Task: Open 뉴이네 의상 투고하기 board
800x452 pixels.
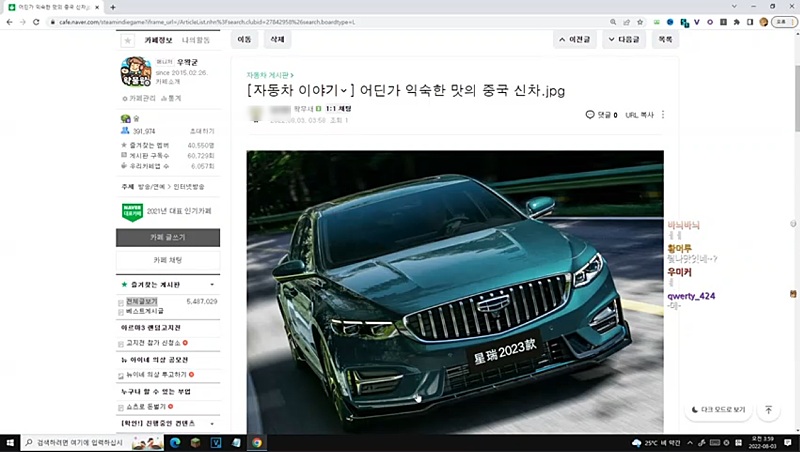Action: click(x=156, y=374)
